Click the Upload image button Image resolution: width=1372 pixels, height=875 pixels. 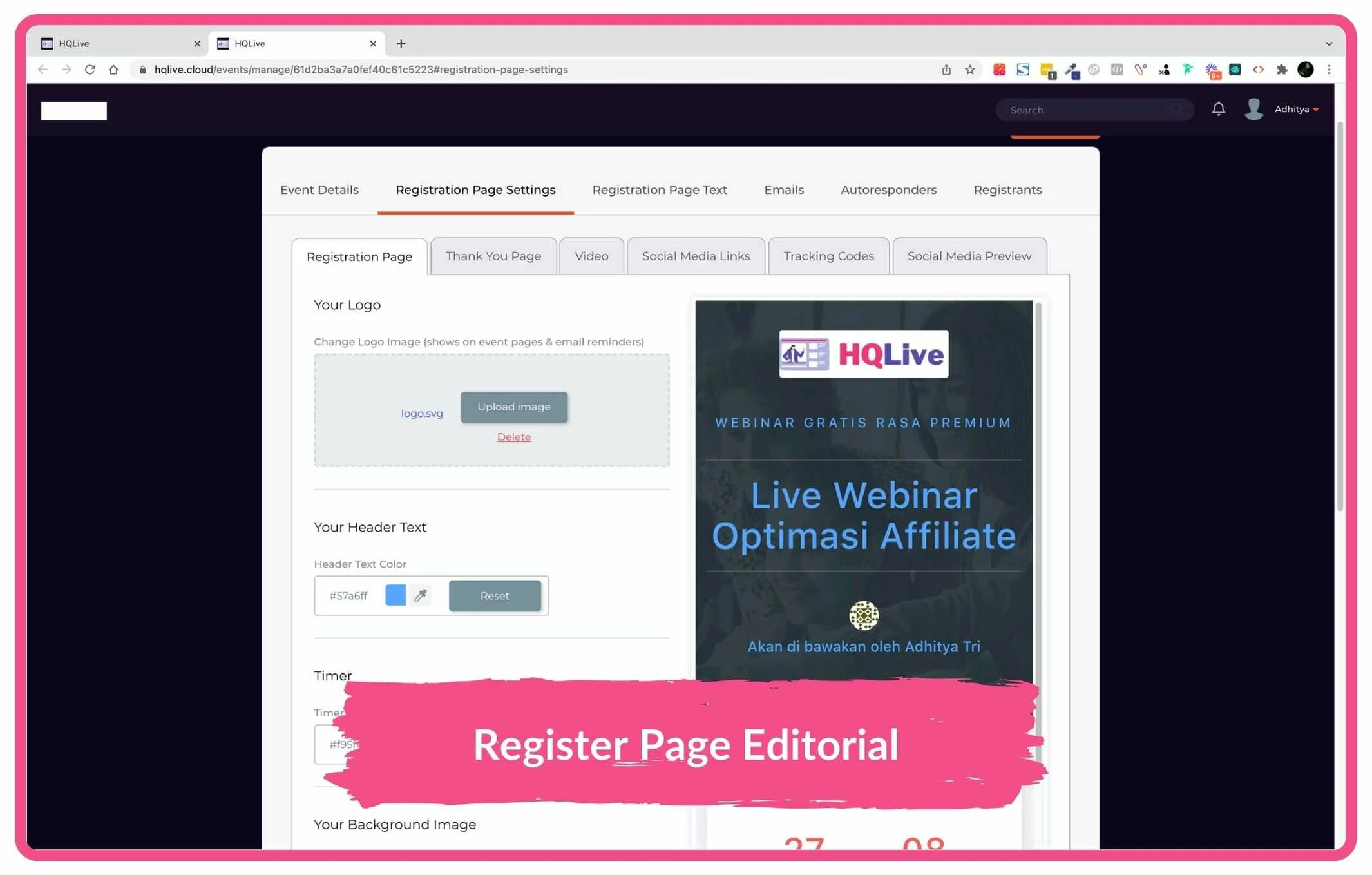513,407
